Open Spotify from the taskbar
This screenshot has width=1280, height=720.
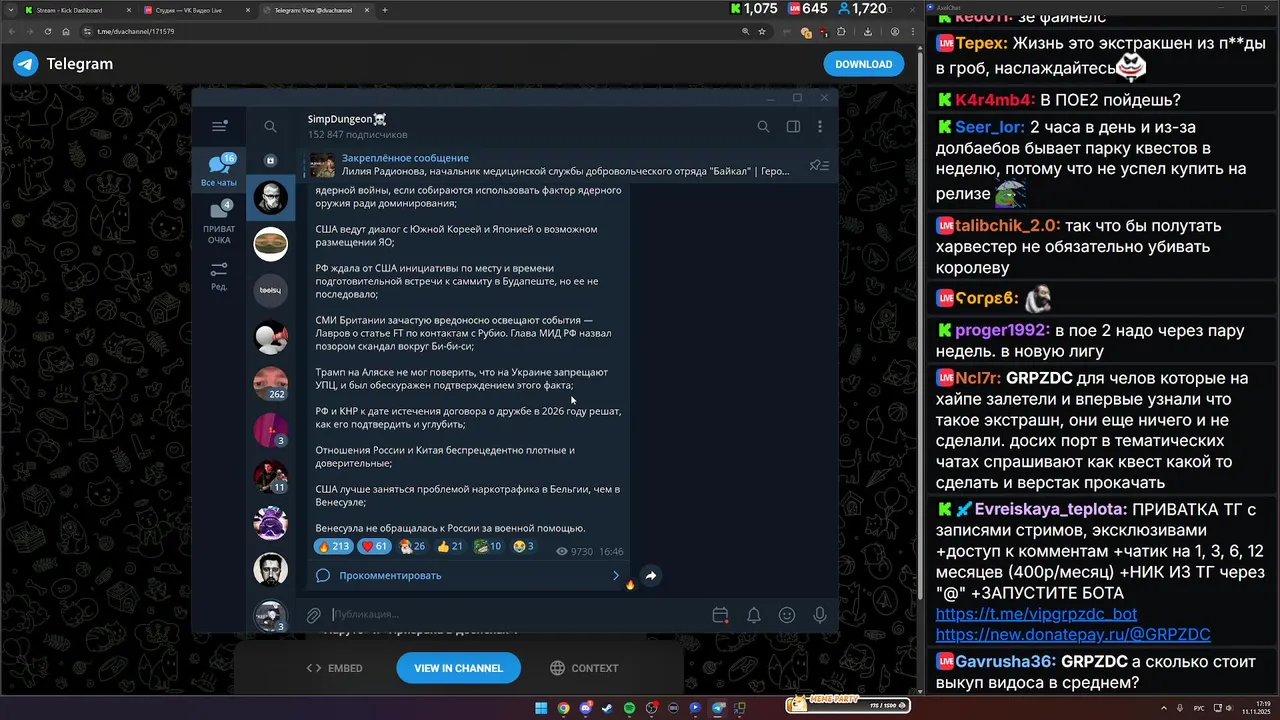(629, 708)
